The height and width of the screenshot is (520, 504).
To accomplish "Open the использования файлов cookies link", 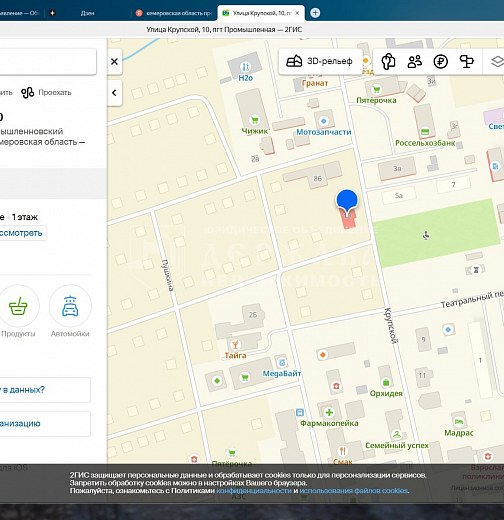I will tap(354, 491).
